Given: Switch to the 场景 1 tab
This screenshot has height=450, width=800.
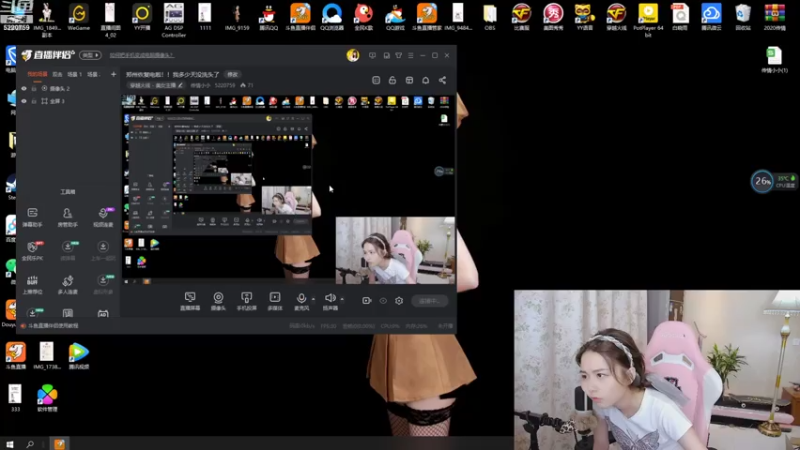Looking at the screenshot, I should (x=74, y=74).
